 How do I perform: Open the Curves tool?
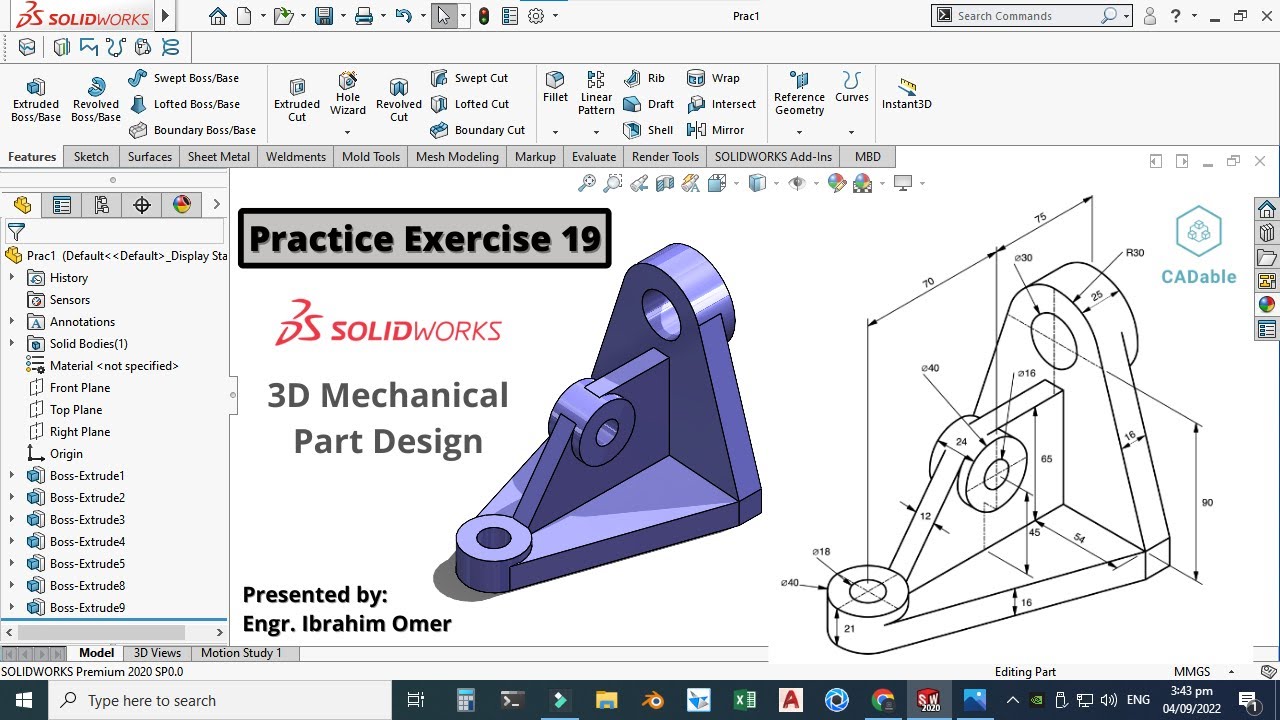pyautogui.click(x=852, y=87)
